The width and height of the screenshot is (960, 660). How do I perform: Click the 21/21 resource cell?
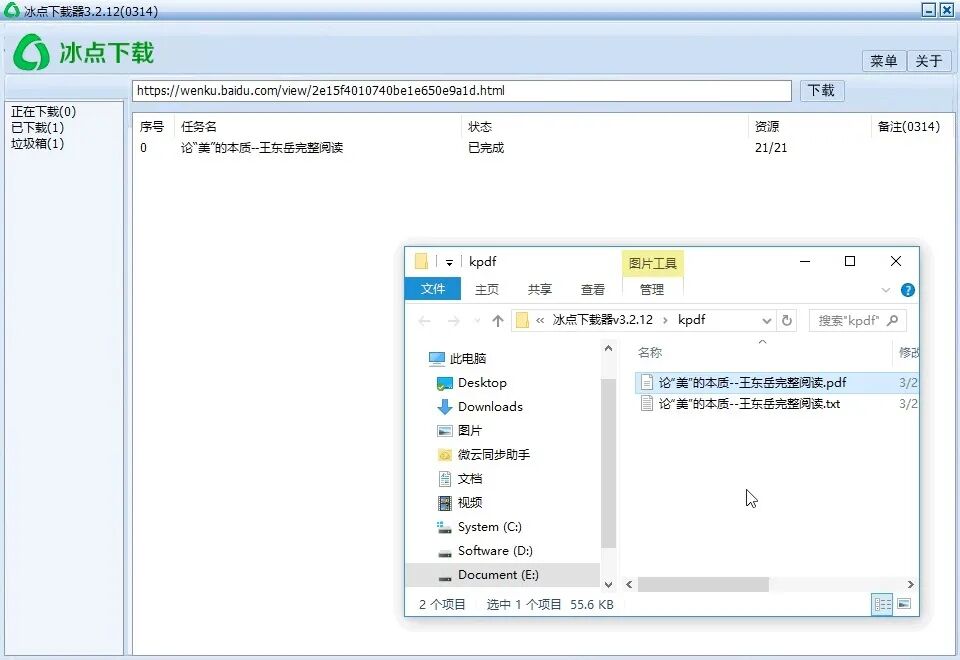(771, 148)
